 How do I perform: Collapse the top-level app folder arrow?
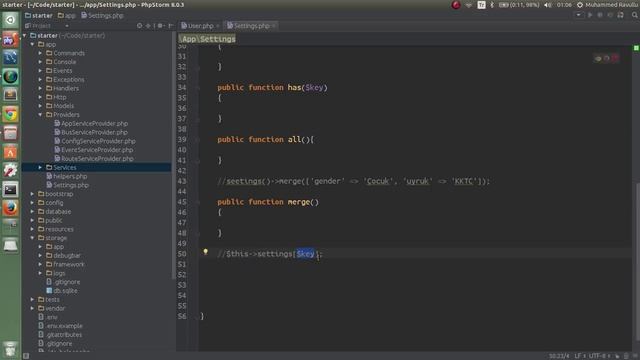pyautogui.click(x=33, y=44)
